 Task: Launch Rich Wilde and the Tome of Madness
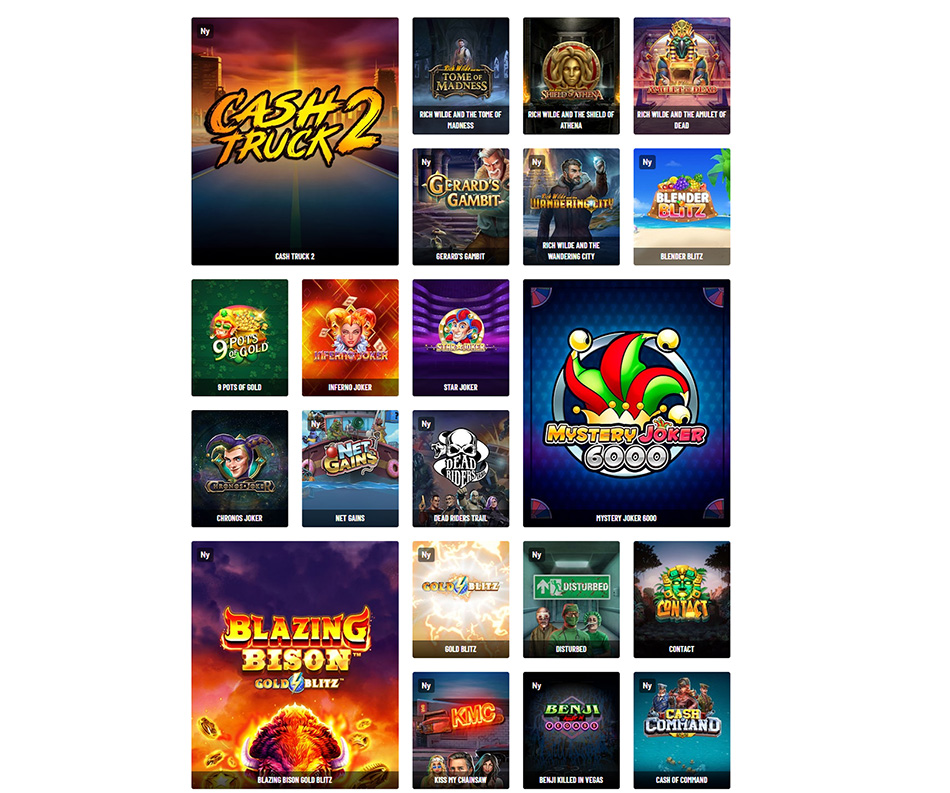460,76
